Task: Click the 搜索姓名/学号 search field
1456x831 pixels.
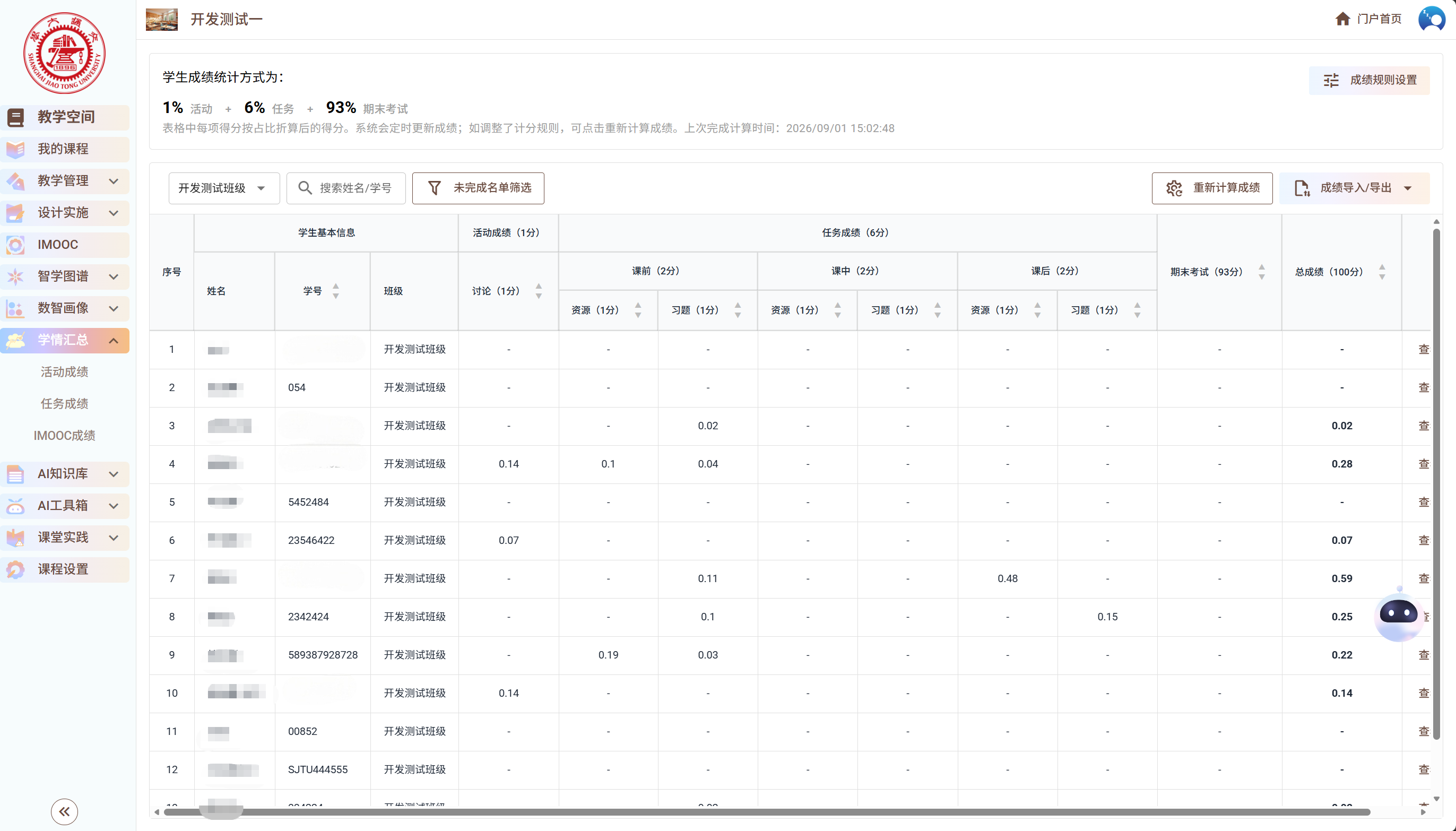Action: [346, 188]
